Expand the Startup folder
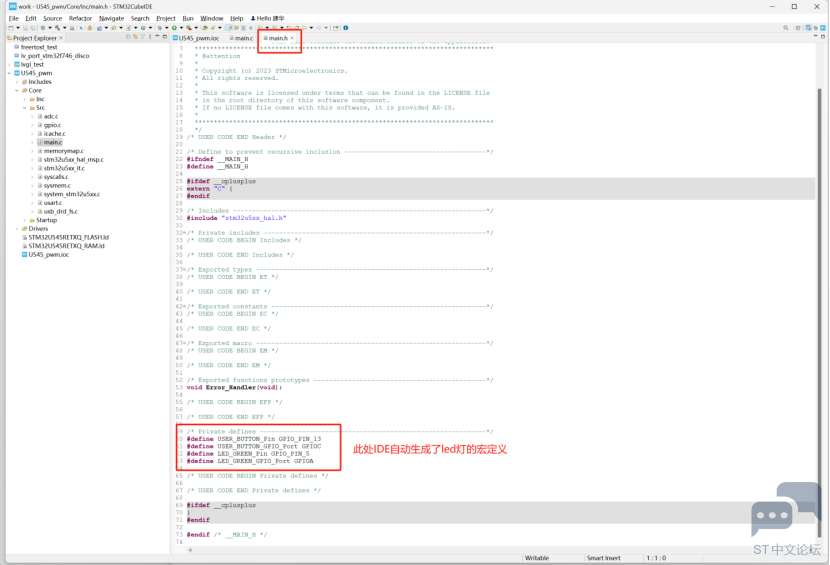 tap(24, 220)
